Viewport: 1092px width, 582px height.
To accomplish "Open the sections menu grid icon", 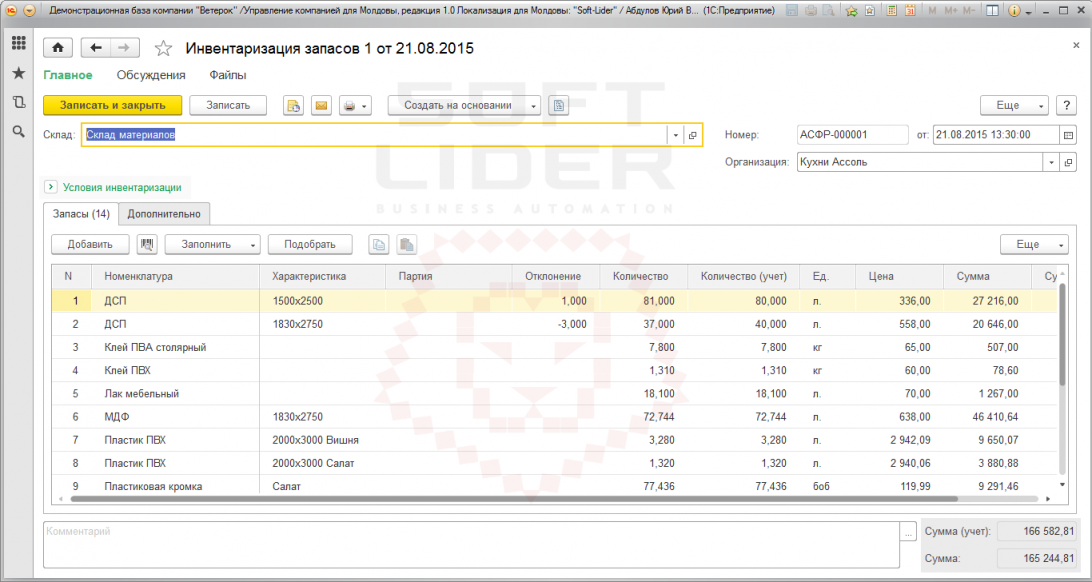I will tap(19, 43).
